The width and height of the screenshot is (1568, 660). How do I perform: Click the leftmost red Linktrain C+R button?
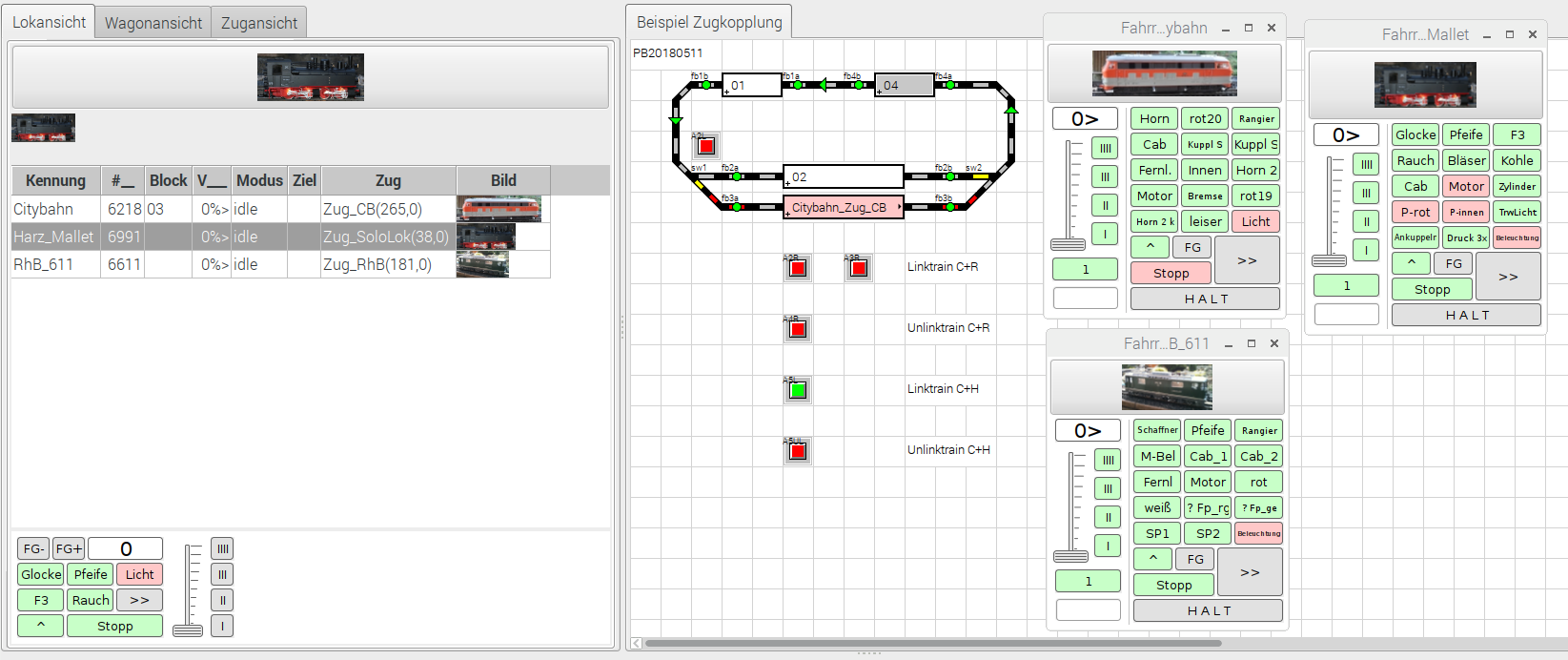click(798, 268)
